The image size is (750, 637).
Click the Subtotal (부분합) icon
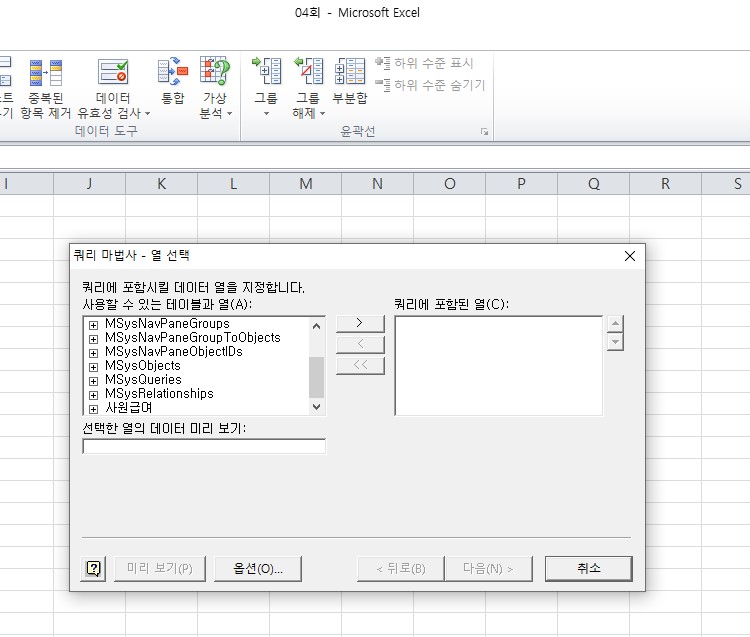pos(350,73)
